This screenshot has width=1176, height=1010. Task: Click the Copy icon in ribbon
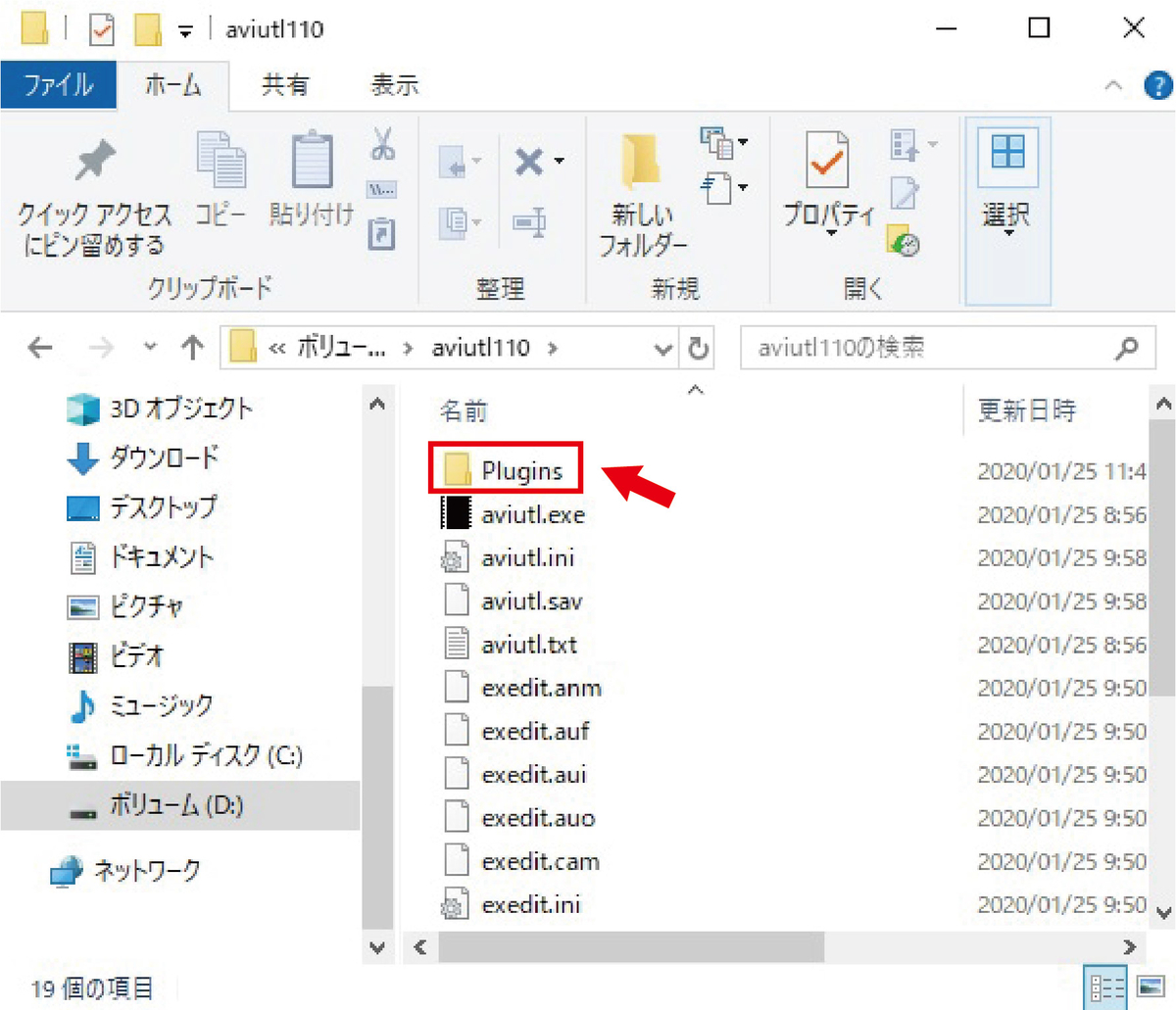220,160
